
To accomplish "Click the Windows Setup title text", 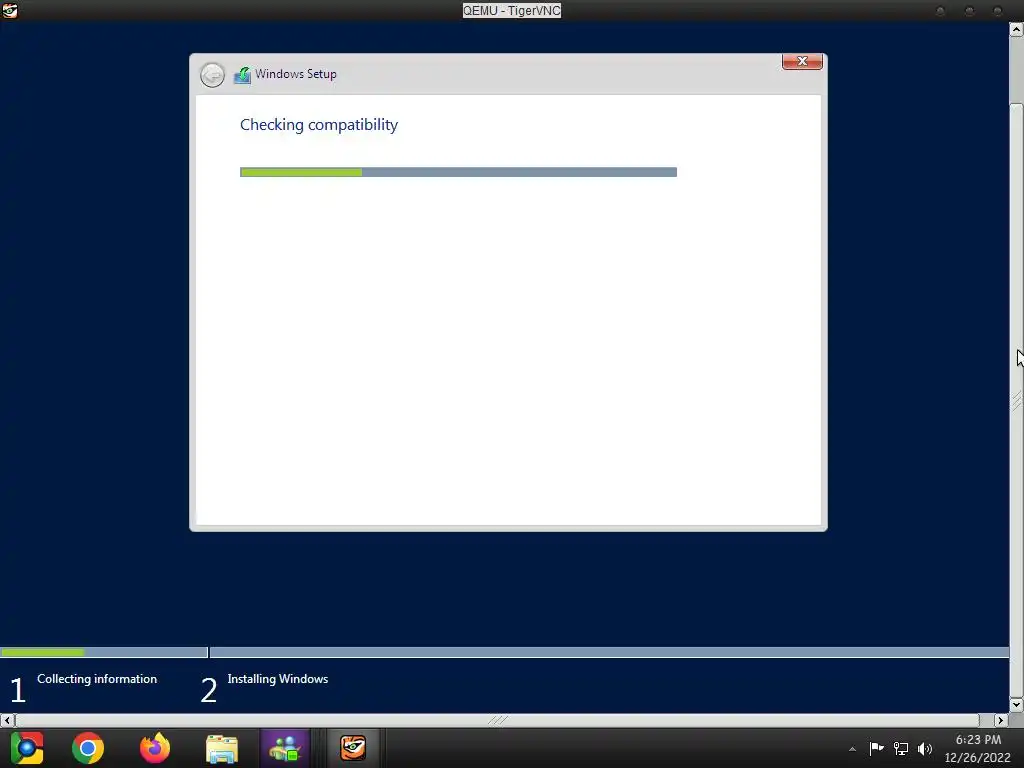I will [x=296, y=74].
